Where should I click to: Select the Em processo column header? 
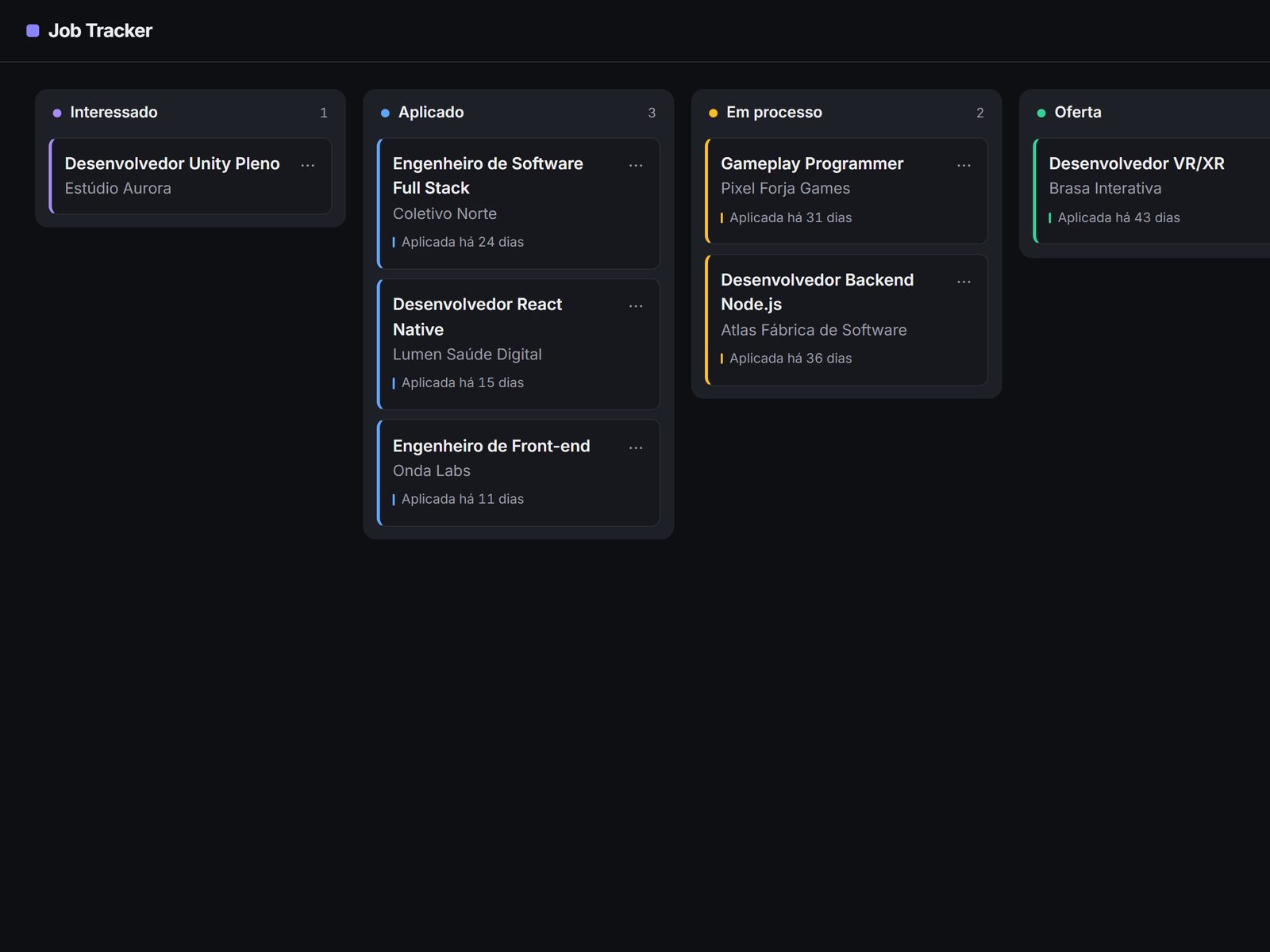774,113
